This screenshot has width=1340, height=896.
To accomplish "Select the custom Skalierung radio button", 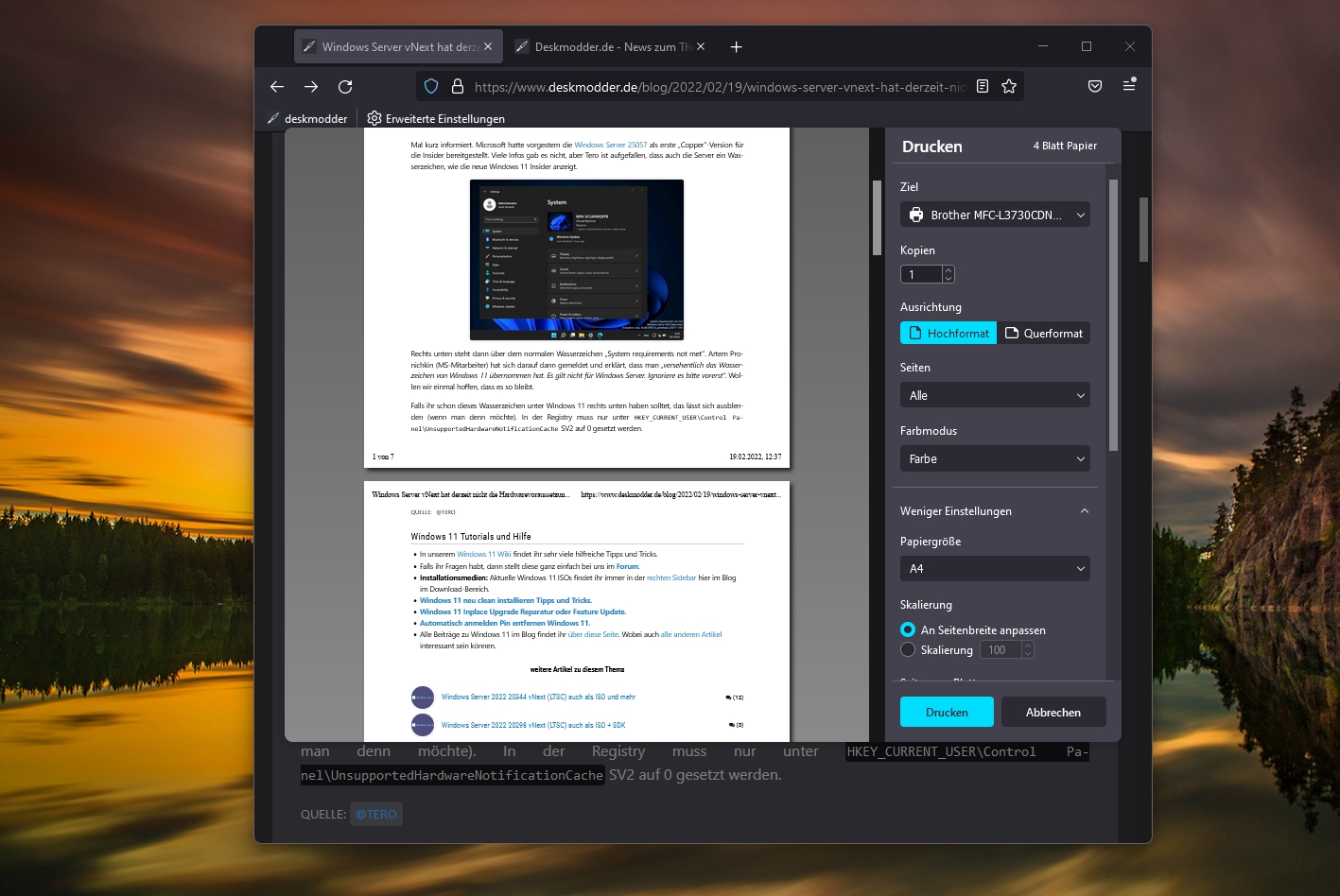I will coord(908,649).
